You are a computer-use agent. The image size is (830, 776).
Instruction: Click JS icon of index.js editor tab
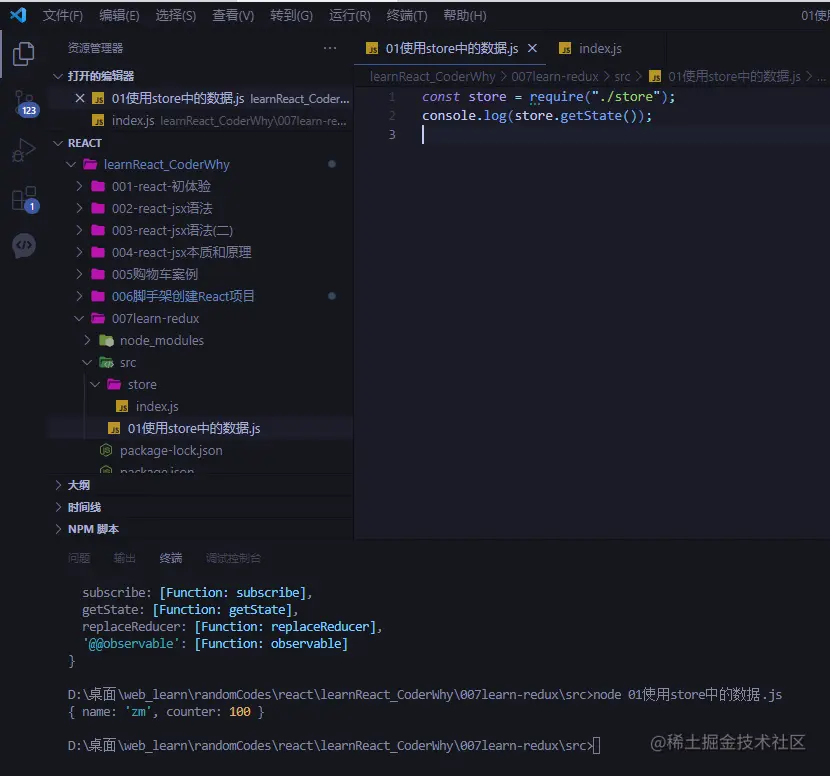click(565, 49)
